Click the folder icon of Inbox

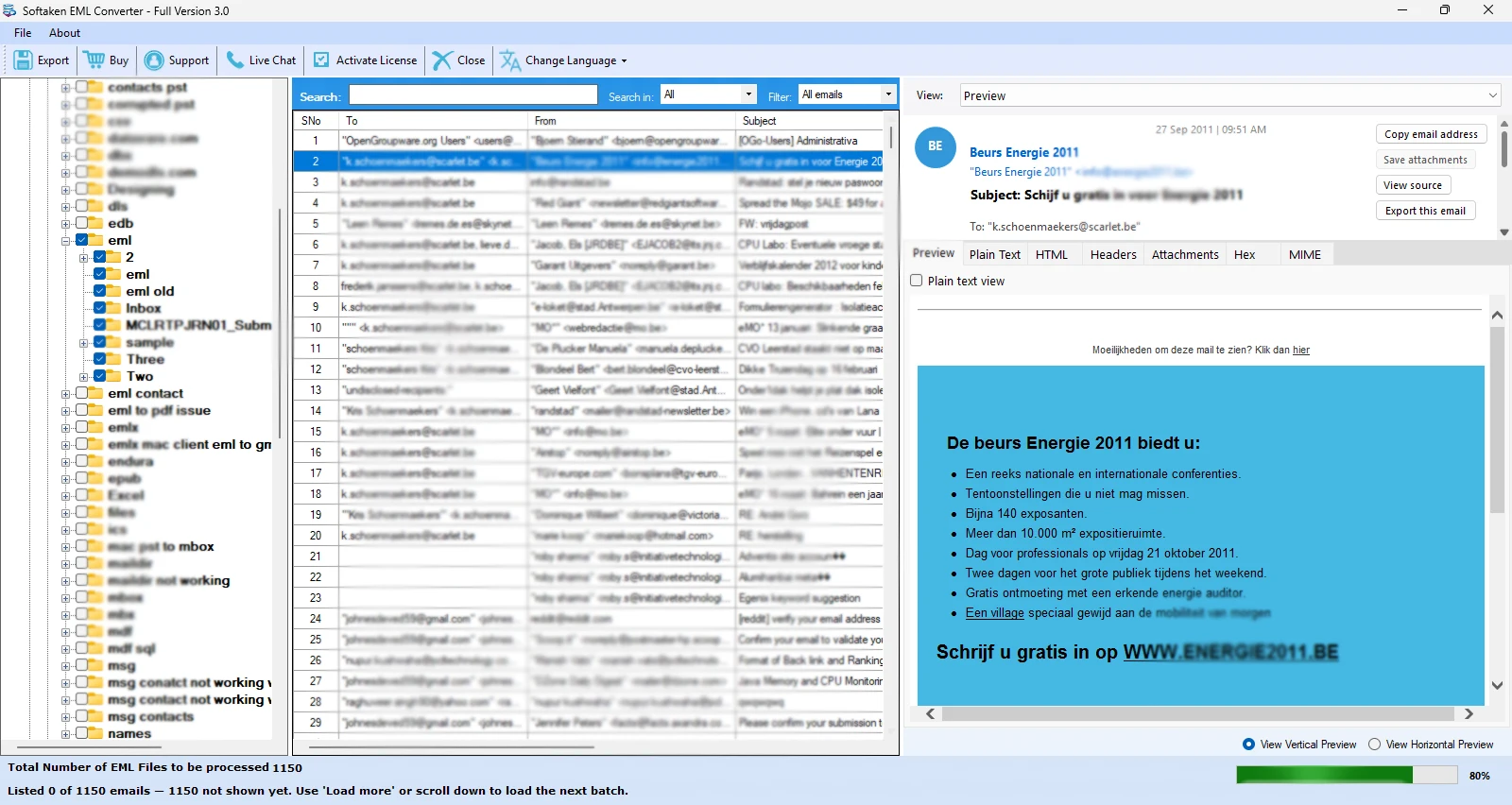click(x=113, y=308)
